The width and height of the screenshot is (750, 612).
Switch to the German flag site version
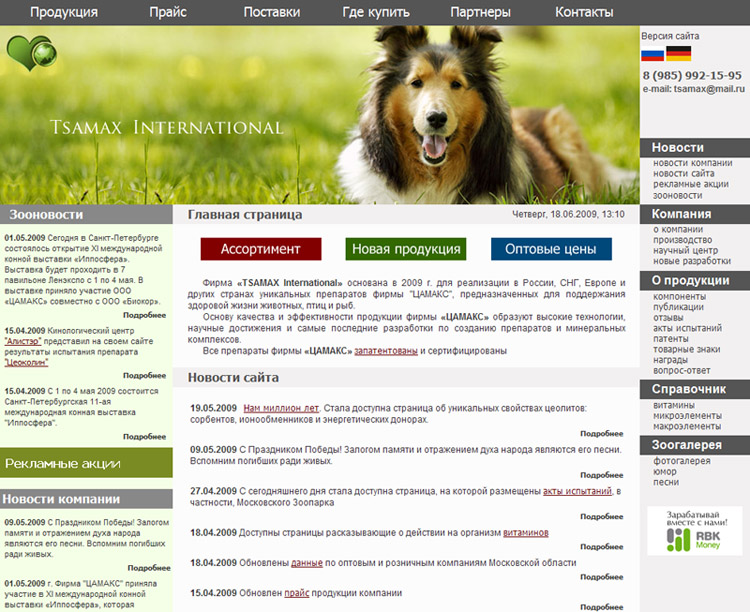(679, 54)
